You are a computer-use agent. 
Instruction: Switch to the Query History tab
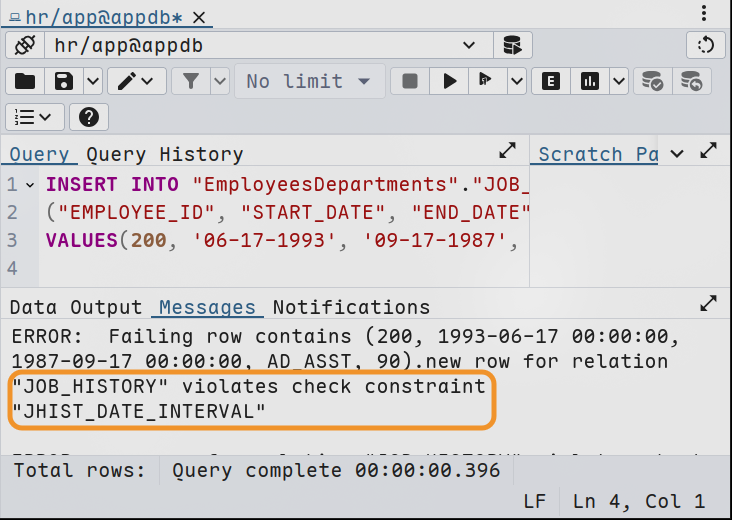point(164,154)
